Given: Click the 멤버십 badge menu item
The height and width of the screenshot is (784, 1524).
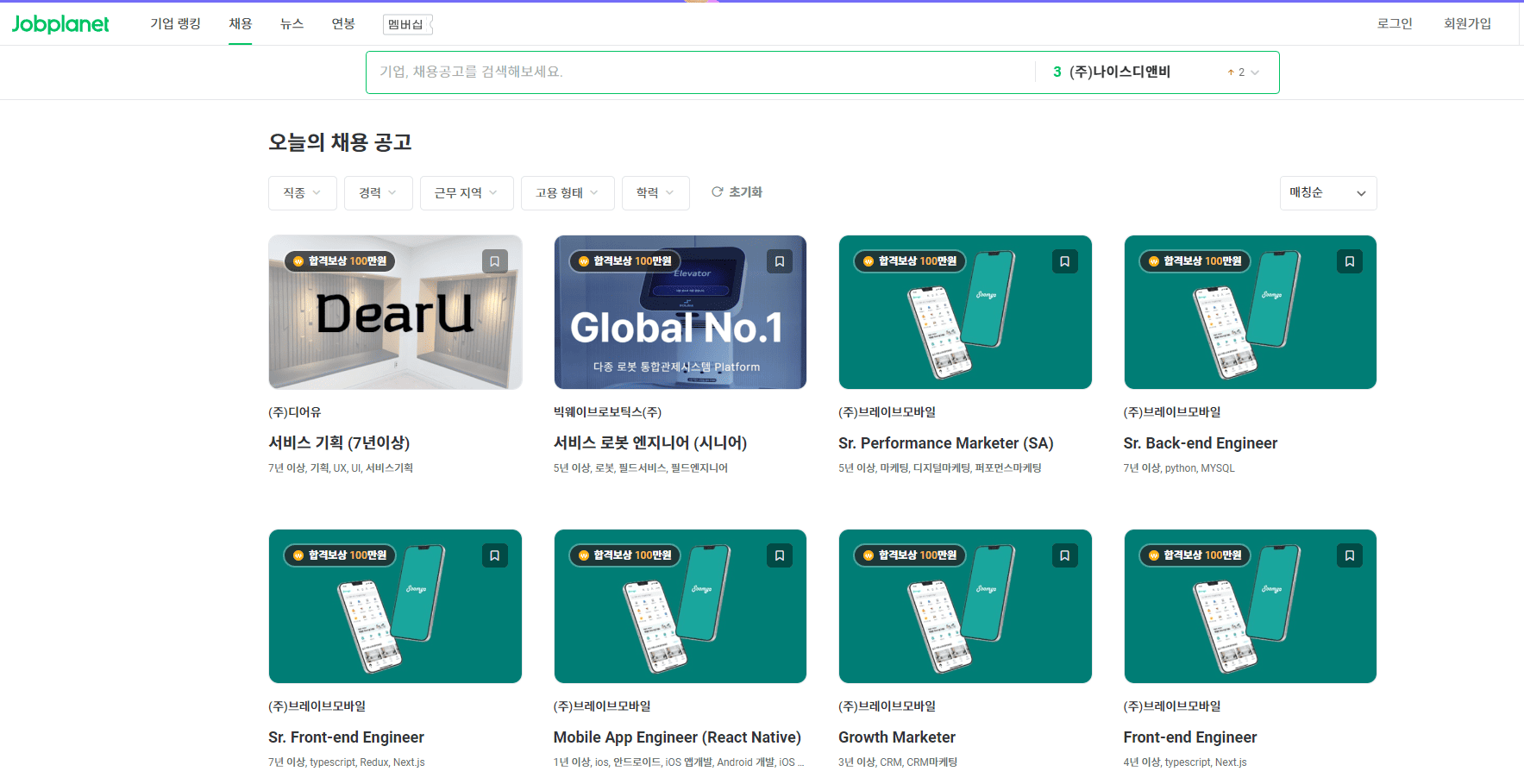Looking at the screenshot, I should 407,24.
